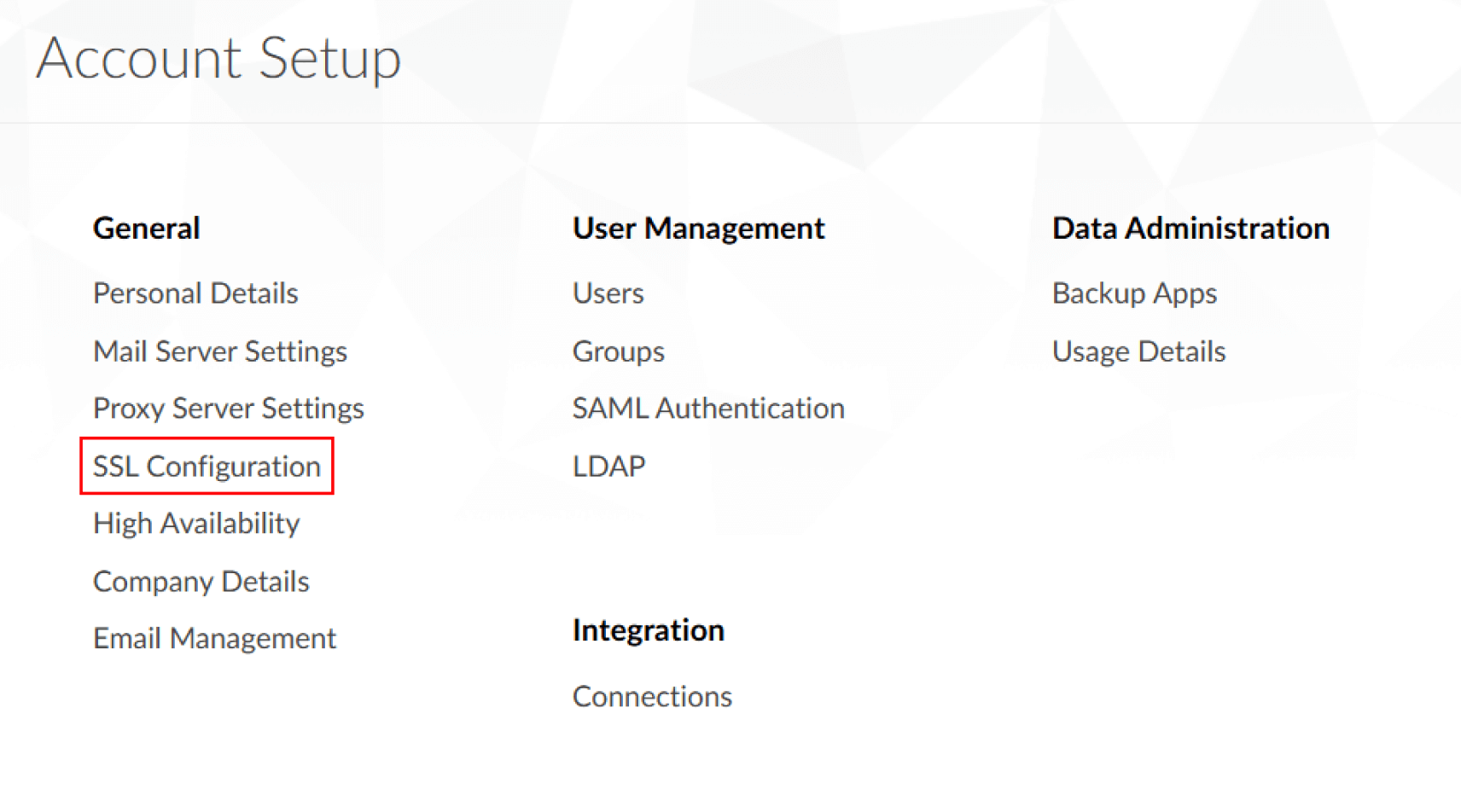Open Email Management settings
The image size is (1461, 812).
point(214,639)
